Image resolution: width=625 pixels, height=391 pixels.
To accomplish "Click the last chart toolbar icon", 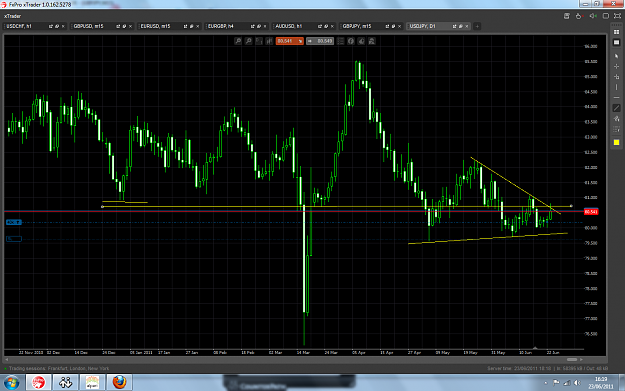I will (372, 41).
